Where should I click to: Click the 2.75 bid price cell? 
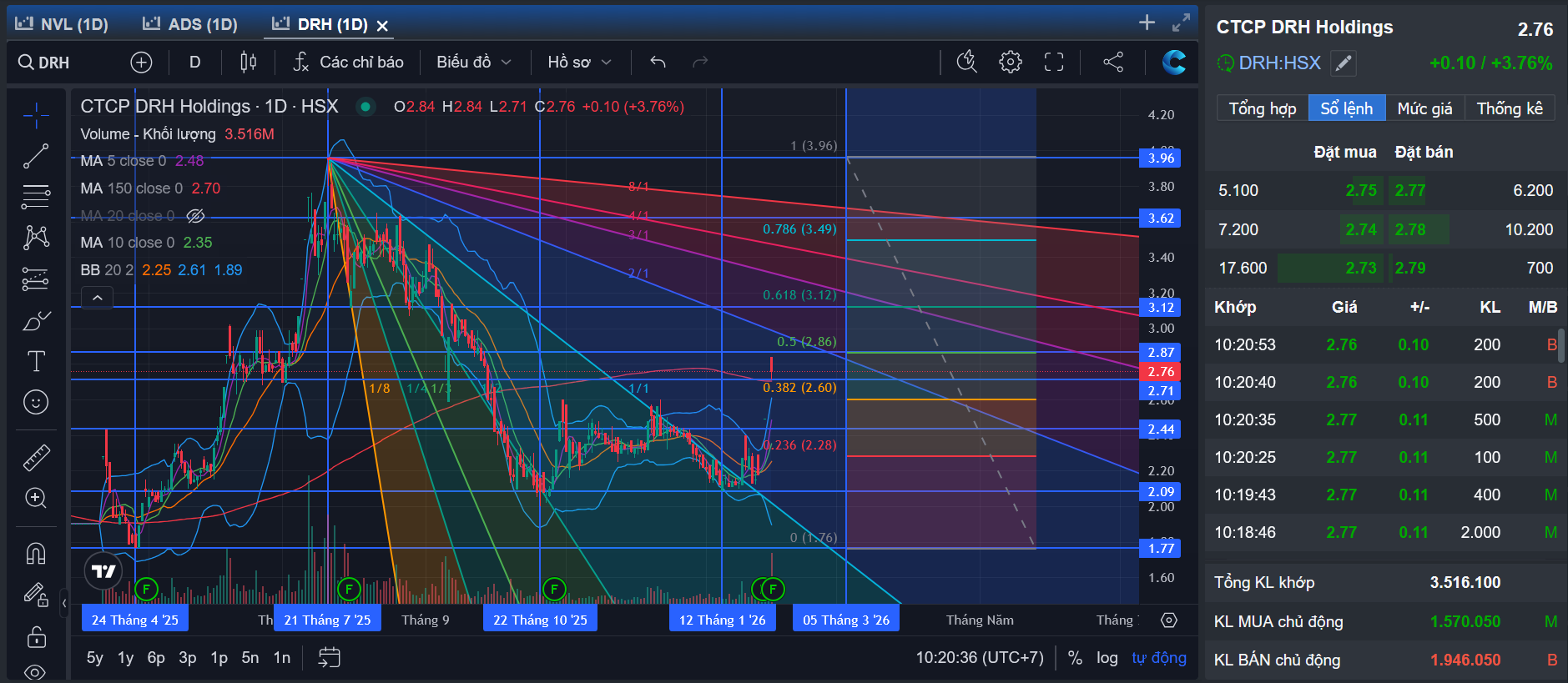(1361, 190)
